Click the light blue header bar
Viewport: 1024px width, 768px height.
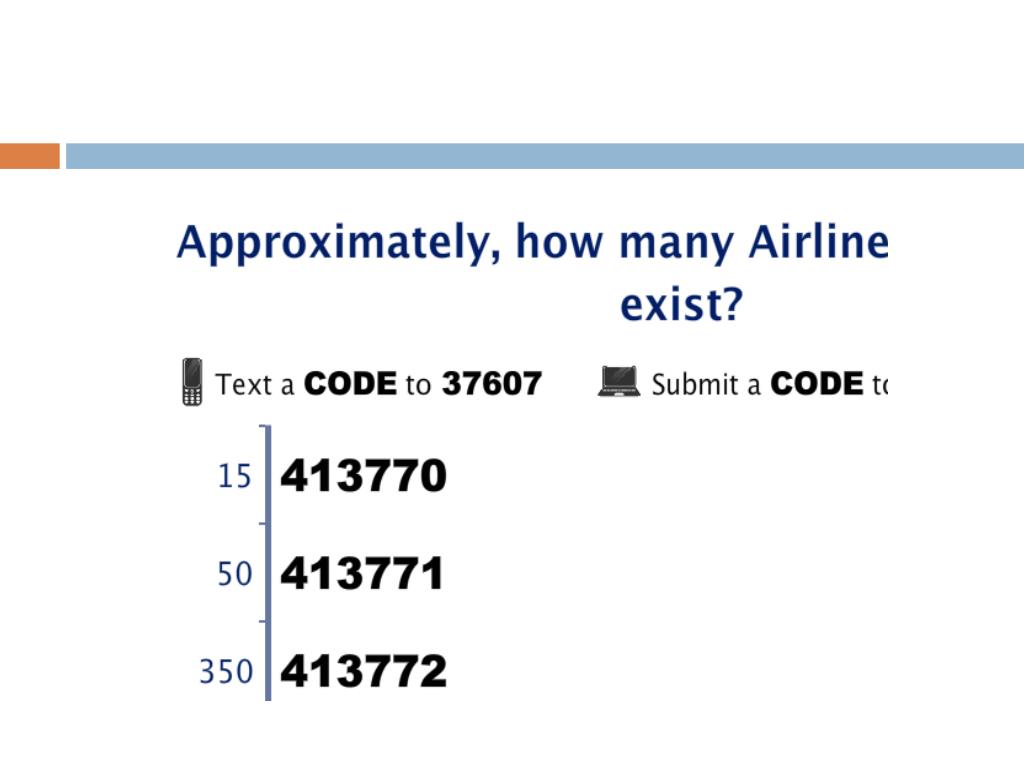[545, 156]
